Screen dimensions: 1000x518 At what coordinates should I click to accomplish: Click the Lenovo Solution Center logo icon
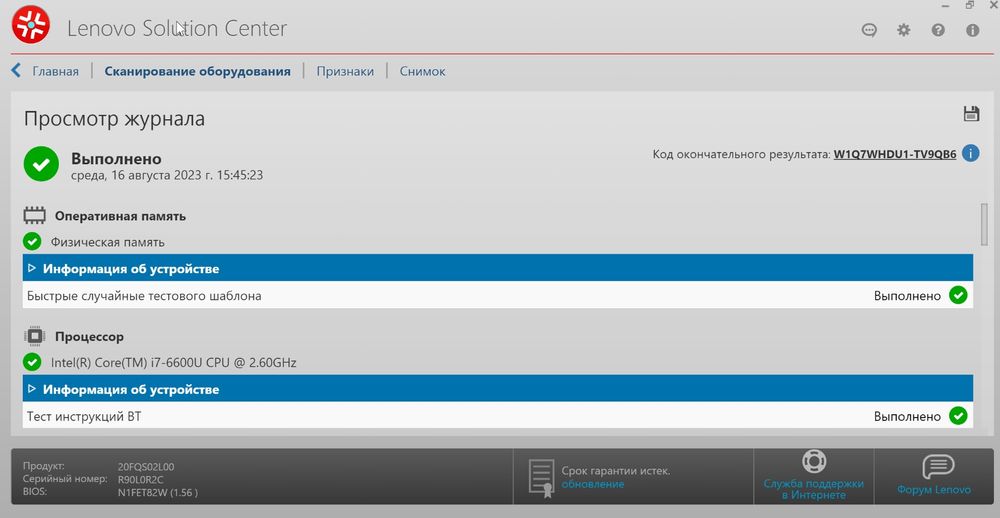point(31,24)
